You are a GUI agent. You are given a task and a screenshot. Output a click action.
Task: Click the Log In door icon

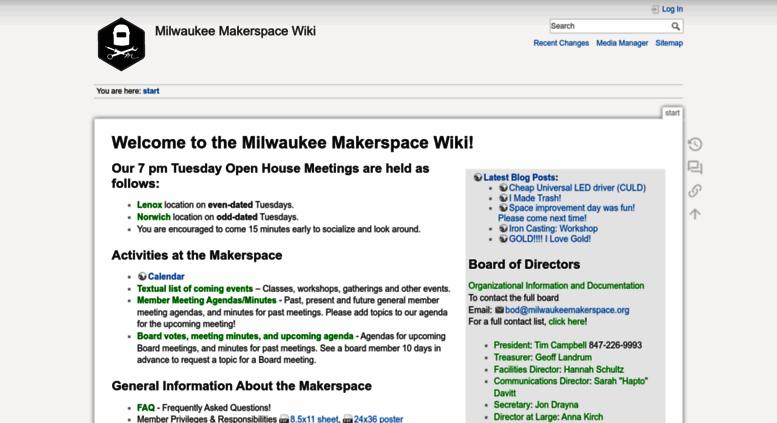(655, 9)
